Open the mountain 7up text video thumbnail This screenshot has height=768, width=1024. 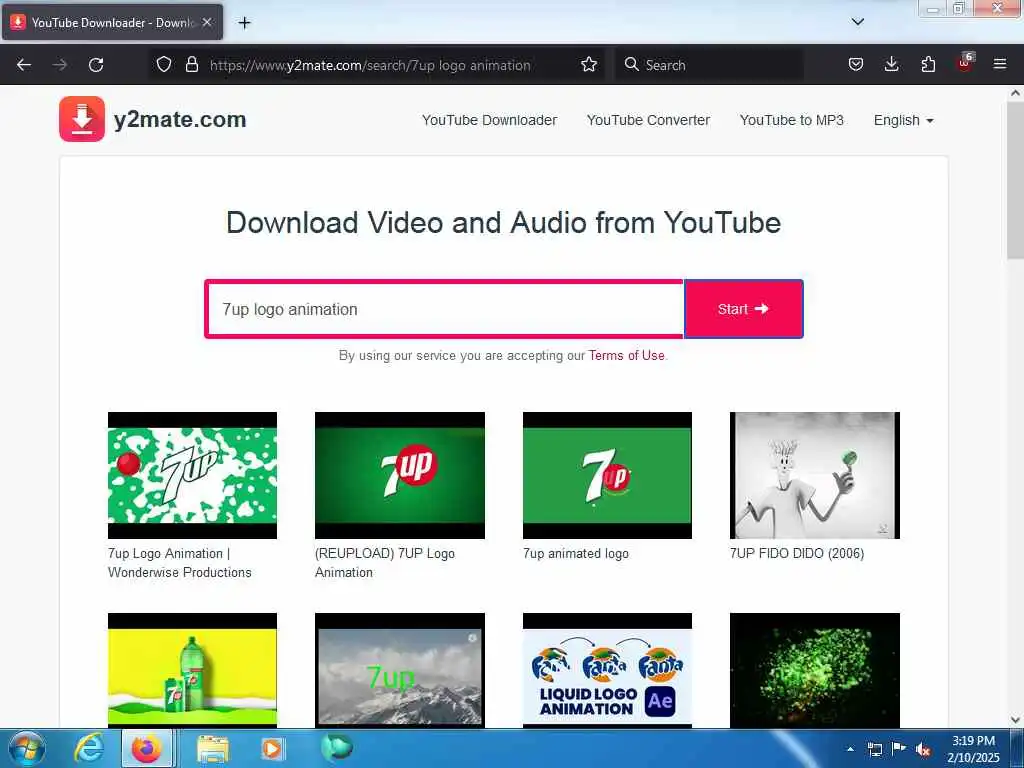[x=400, y=670]
